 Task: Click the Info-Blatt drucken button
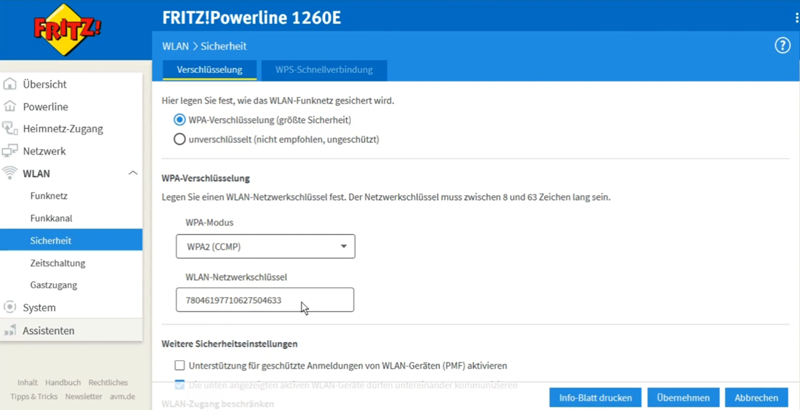click(x=595, y=397)
